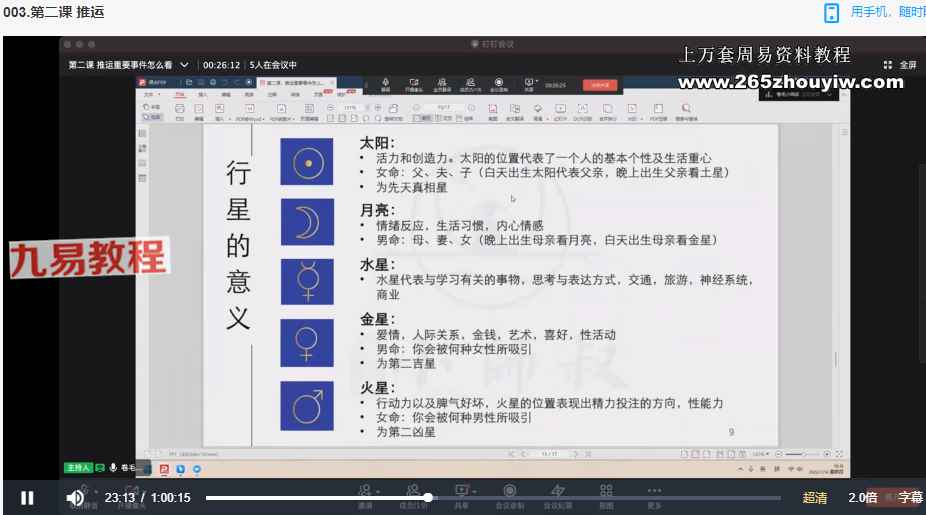The image size is (926, 515).
Task: Pause the video playback
Action: pyautogui.click(x=27, y=498)
